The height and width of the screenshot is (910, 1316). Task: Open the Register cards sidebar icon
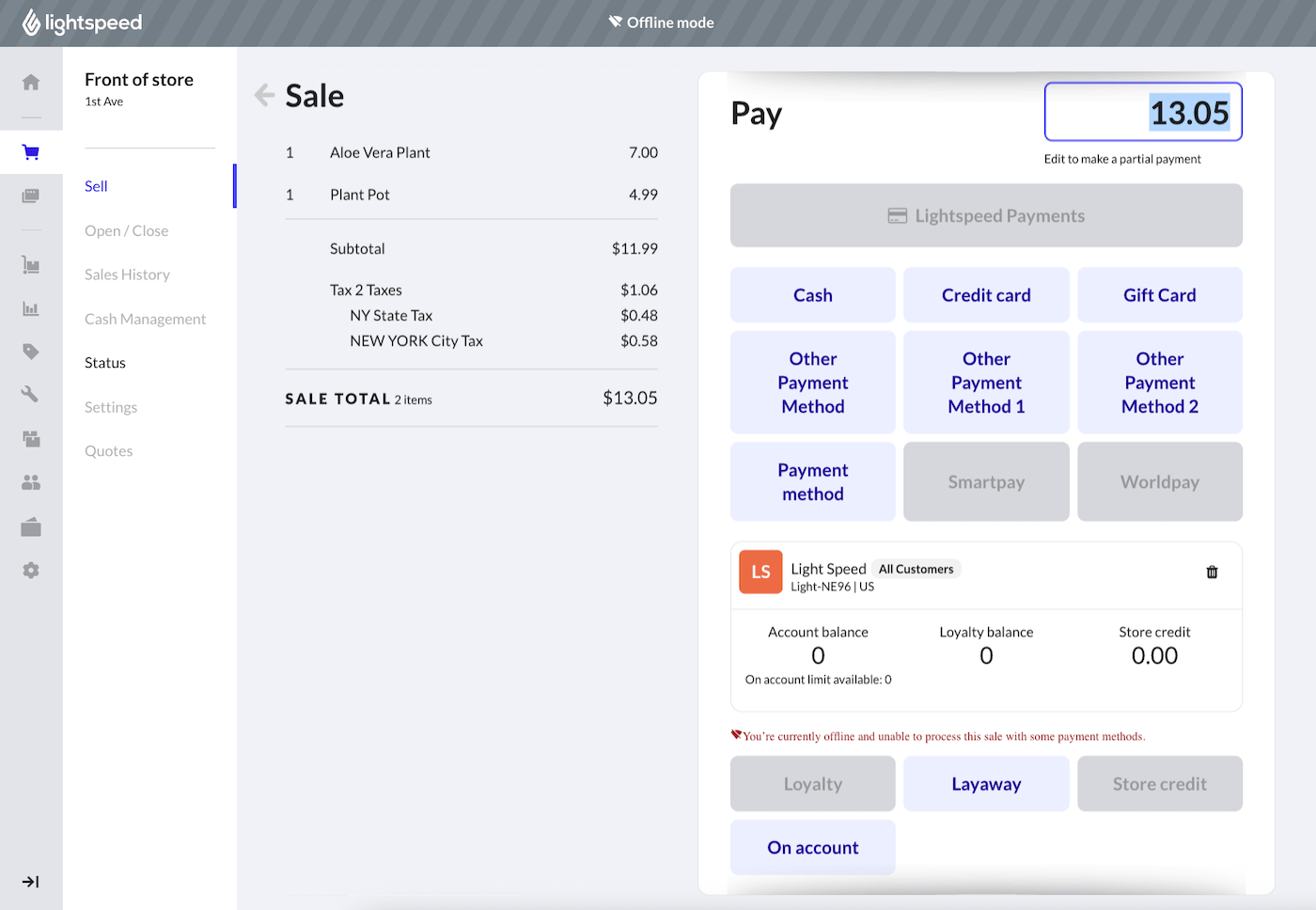pyautogui.click(x=31, y=196)
